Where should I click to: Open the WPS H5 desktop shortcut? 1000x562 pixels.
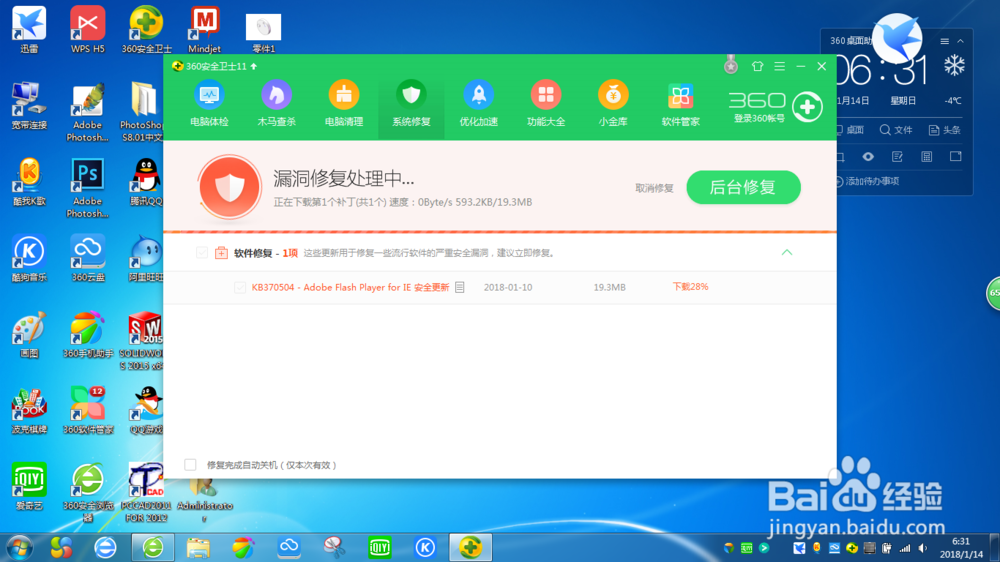tap(87, 30)
